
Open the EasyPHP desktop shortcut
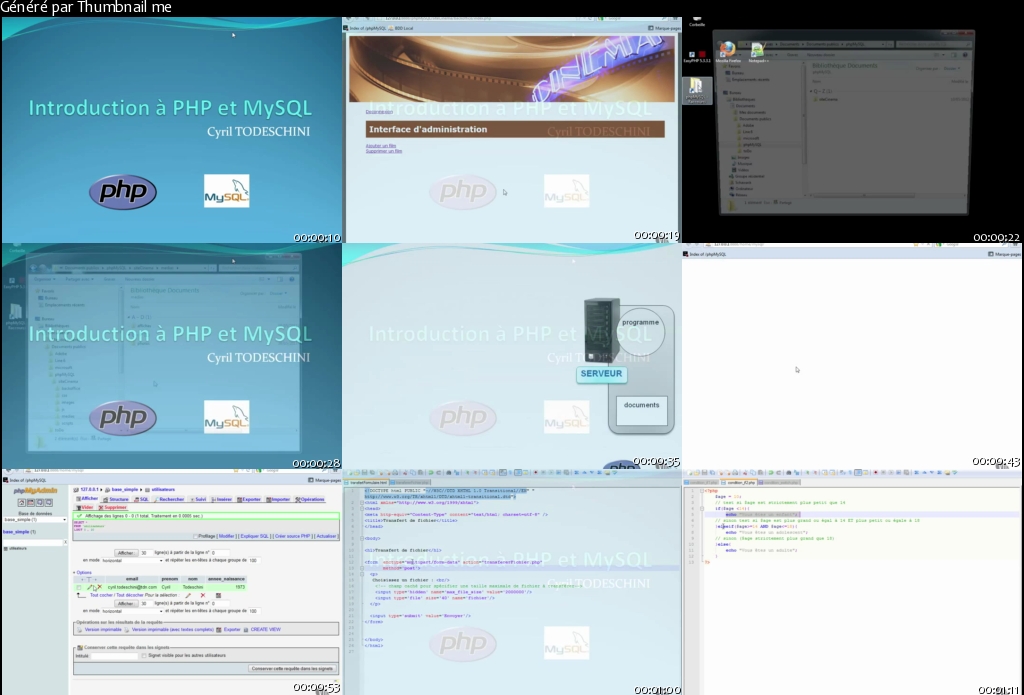(696, 56)
